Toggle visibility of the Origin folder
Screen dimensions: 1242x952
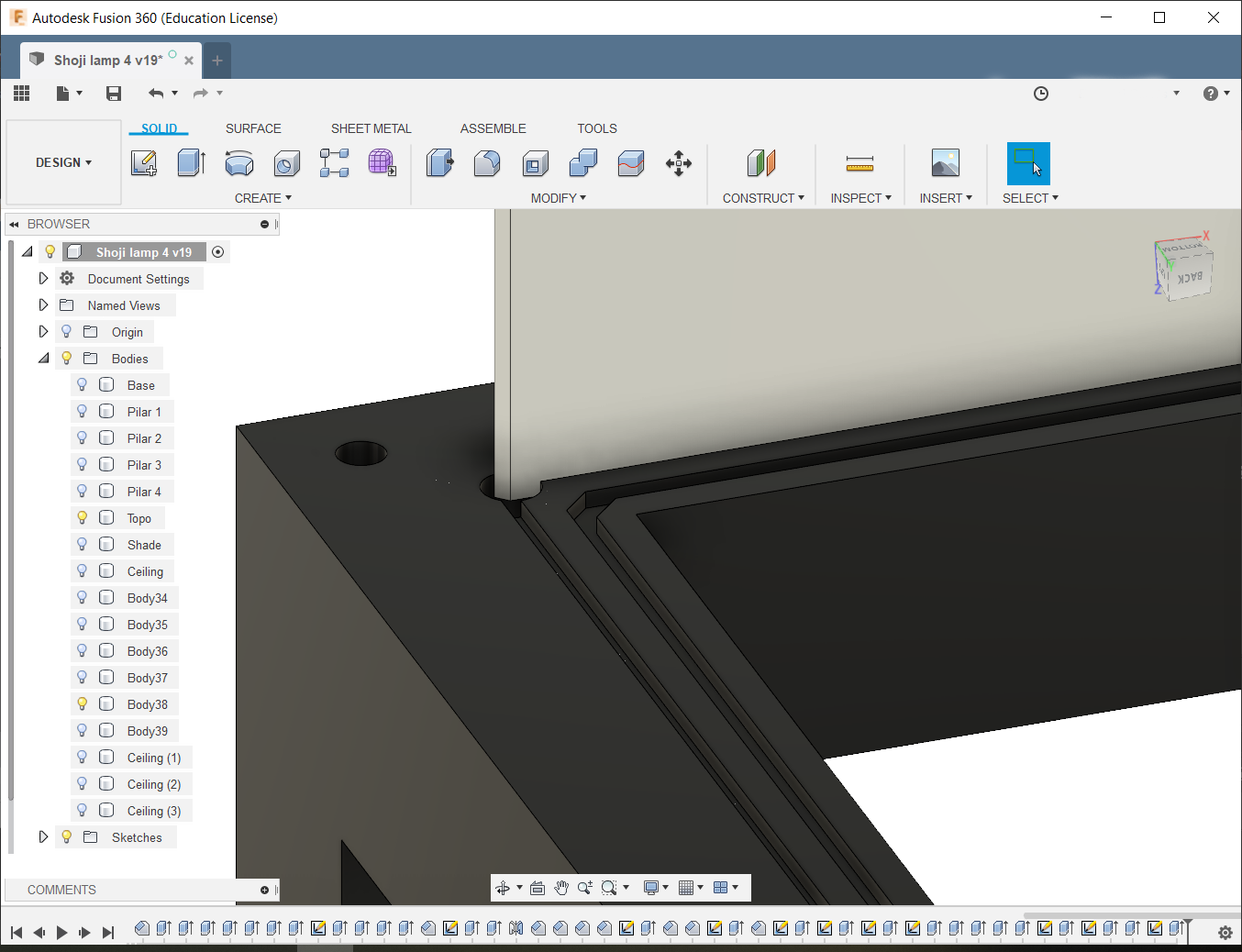(x=67, y=332)
